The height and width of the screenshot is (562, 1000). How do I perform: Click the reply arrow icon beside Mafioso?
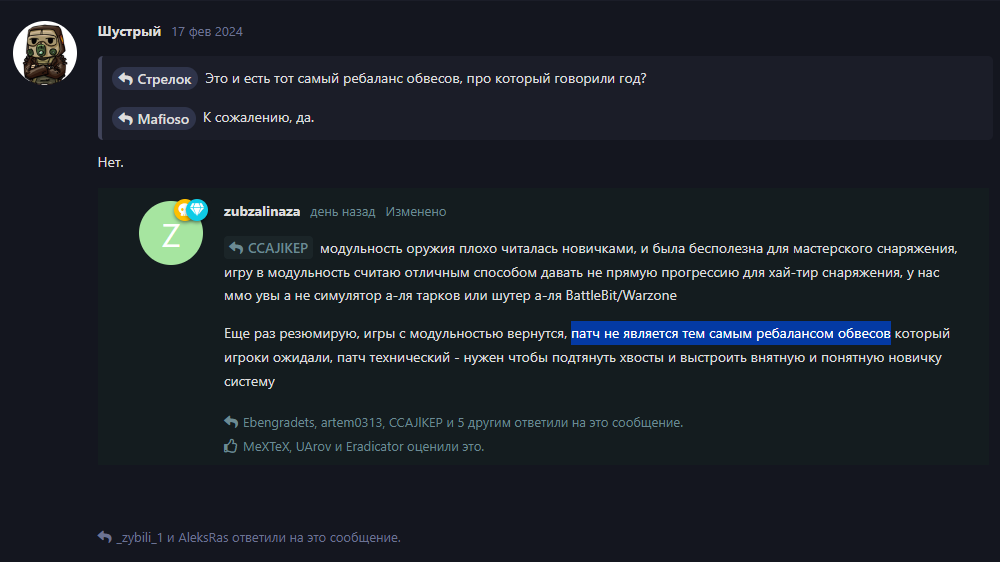click(125, 119)
